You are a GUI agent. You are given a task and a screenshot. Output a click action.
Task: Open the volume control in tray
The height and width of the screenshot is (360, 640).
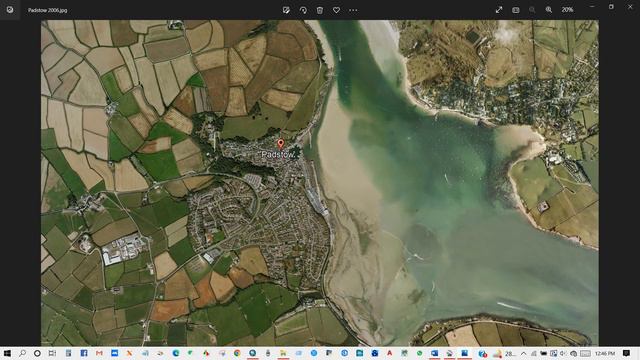pyautogui.click(x=563, y=354)
